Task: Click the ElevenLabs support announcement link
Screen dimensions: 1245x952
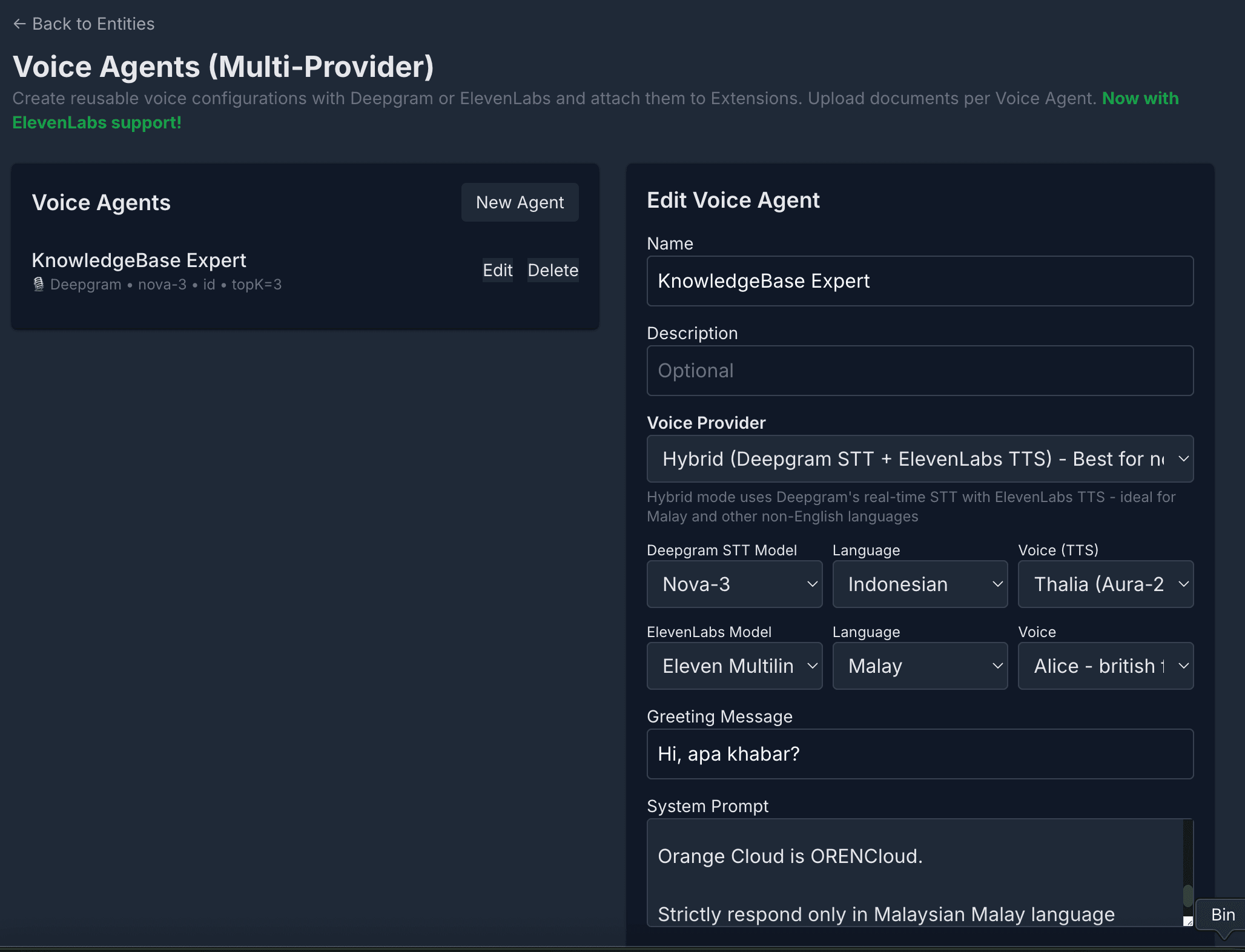Action: [x=96, y=122]
